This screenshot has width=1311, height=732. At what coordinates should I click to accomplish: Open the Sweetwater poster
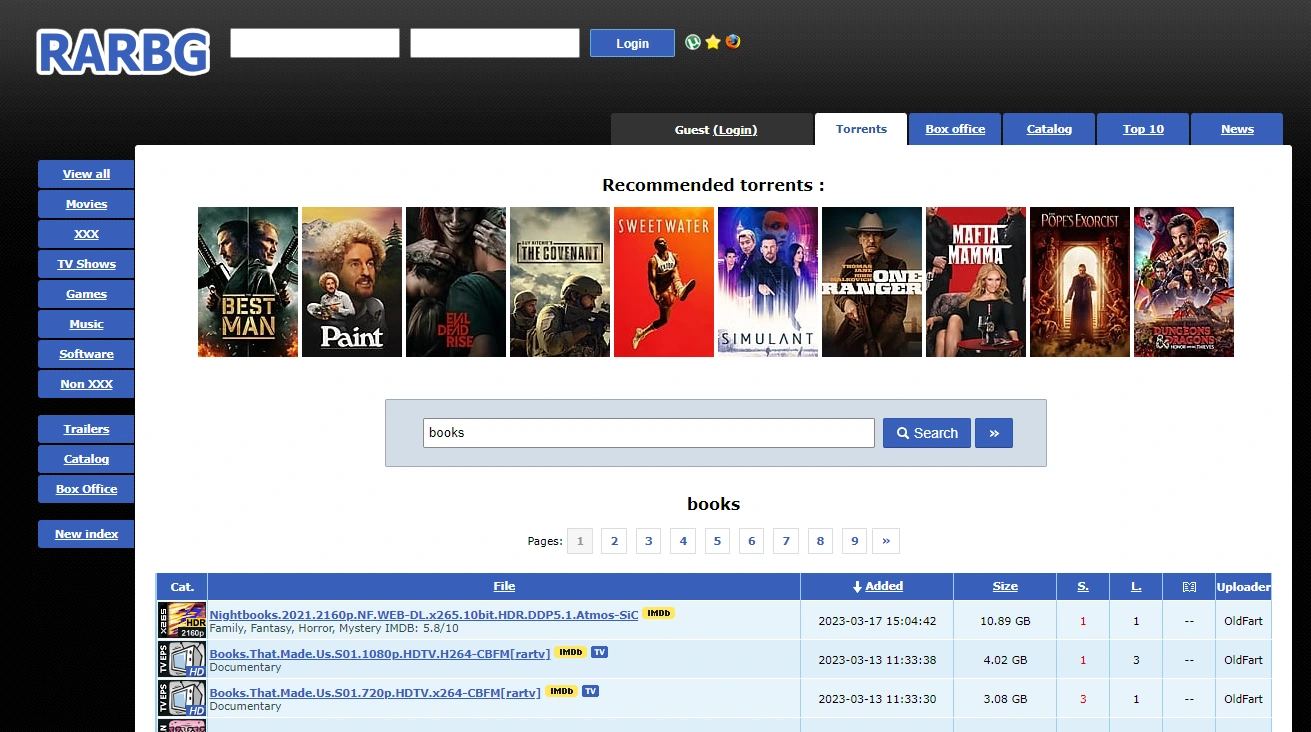click(x=664, y=282)
